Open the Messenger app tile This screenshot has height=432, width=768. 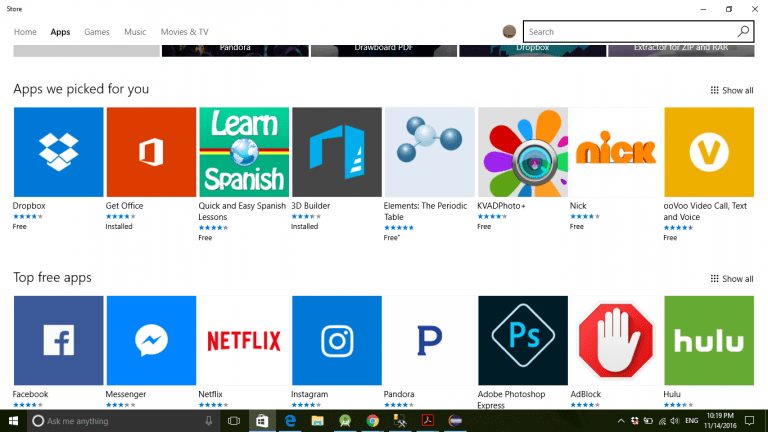coord(151,340)
